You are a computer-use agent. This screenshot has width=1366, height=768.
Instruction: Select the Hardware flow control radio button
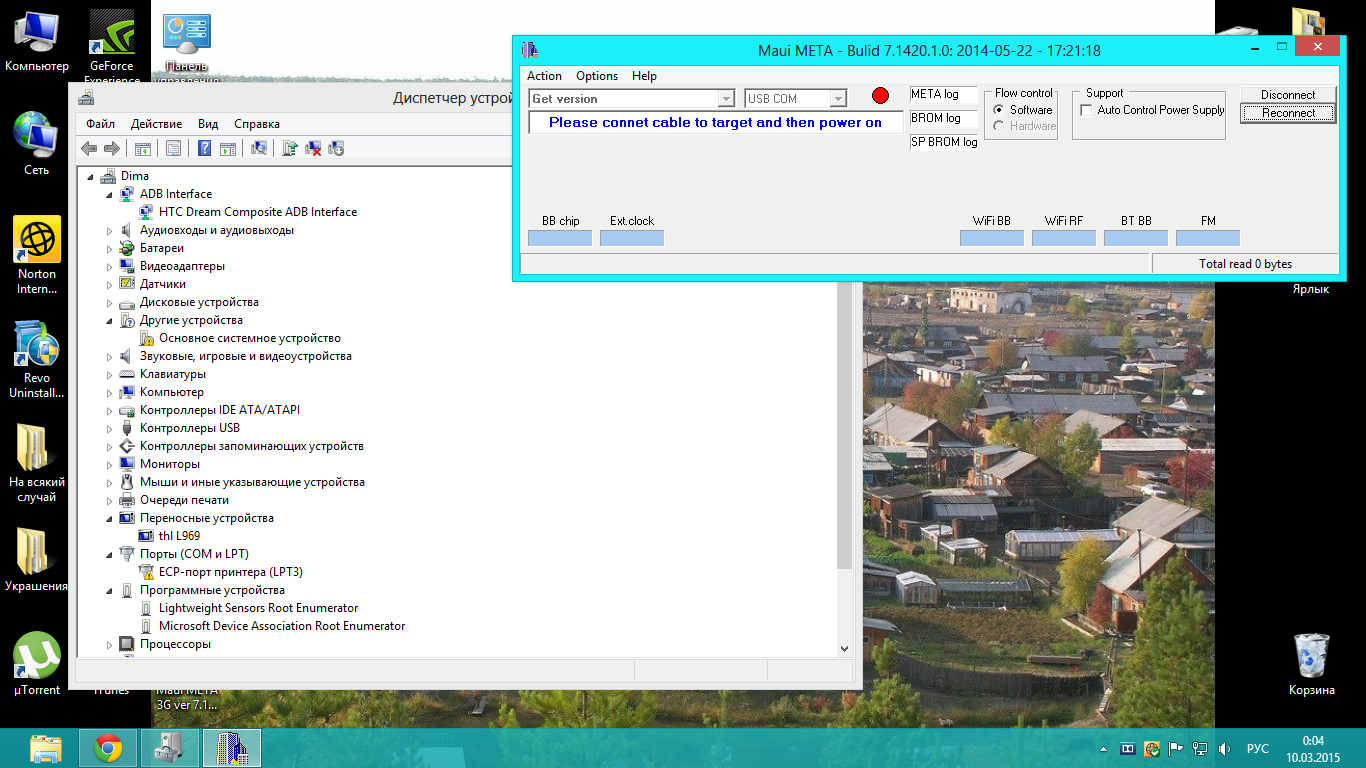(x=999, y=126)
